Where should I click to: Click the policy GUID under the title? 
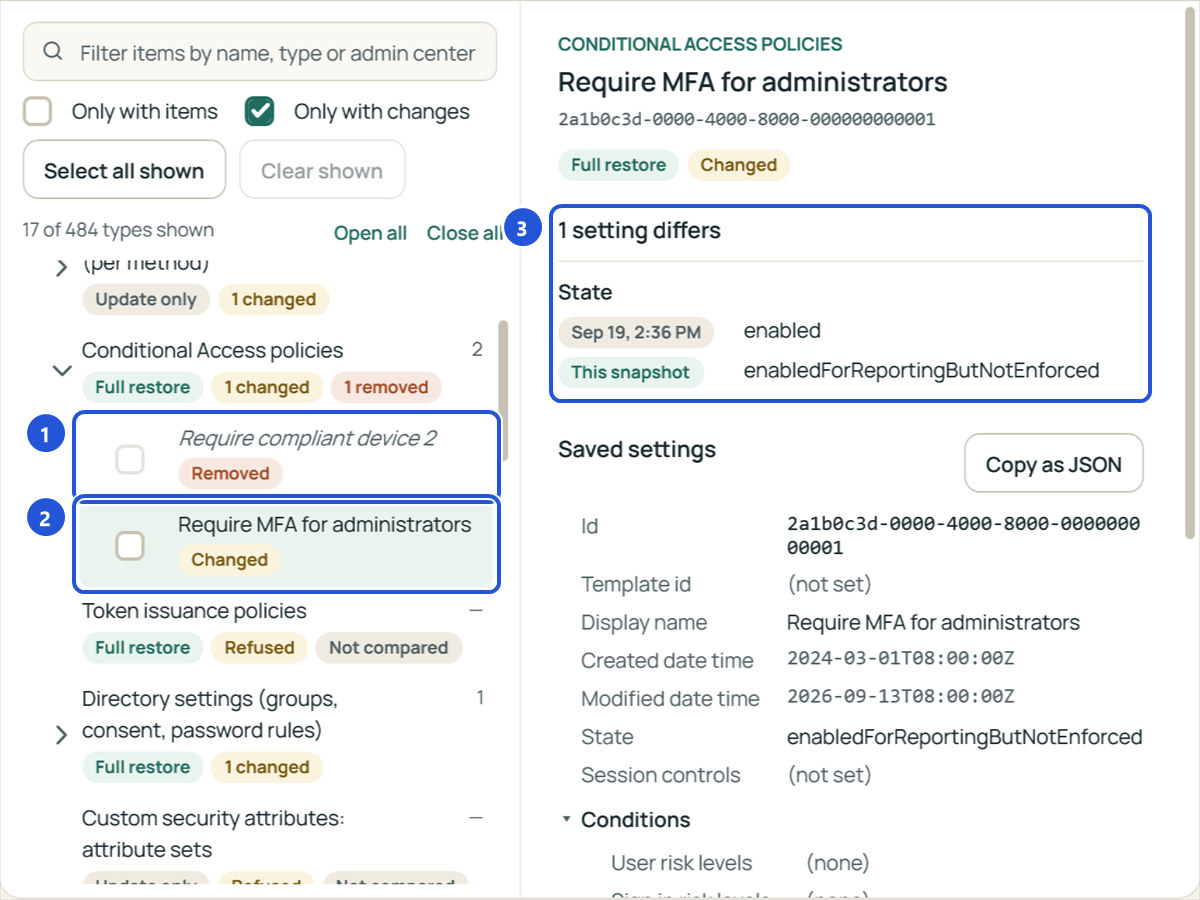(x=746, y=120)
